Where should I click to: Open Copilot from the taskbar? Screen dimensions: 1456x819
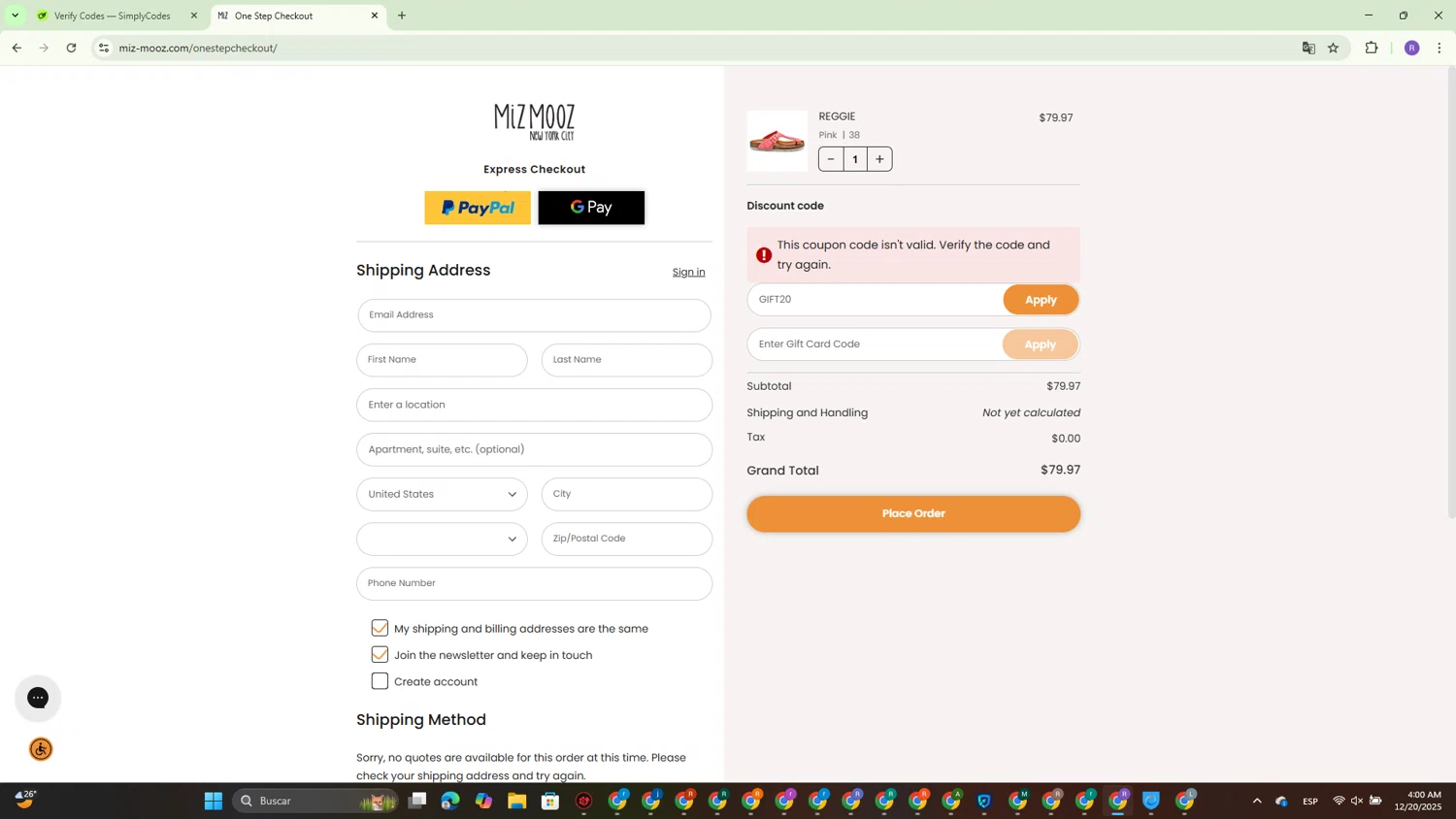coord(483,801)
